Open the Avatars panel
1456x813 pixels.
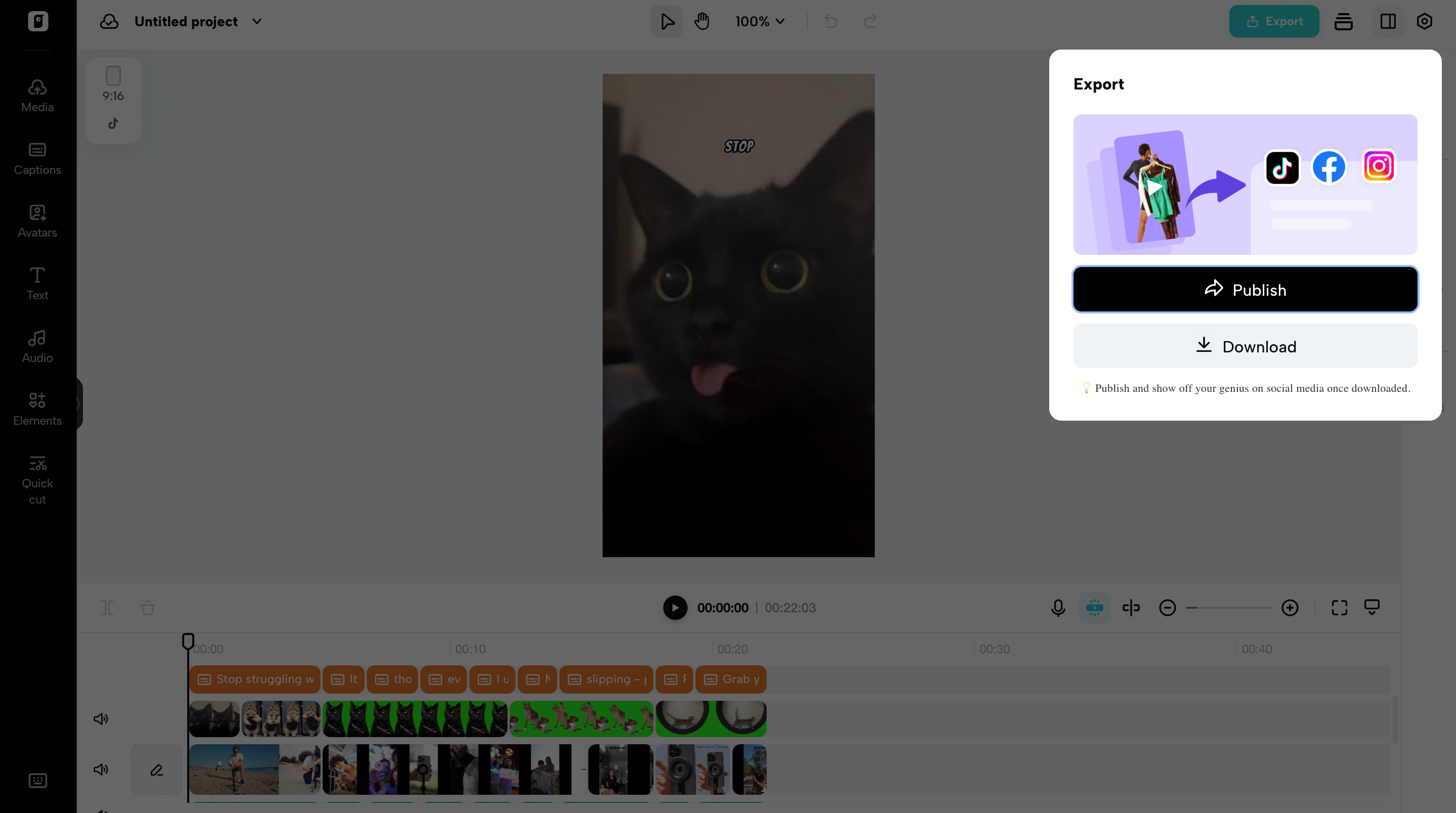point(37,221)
